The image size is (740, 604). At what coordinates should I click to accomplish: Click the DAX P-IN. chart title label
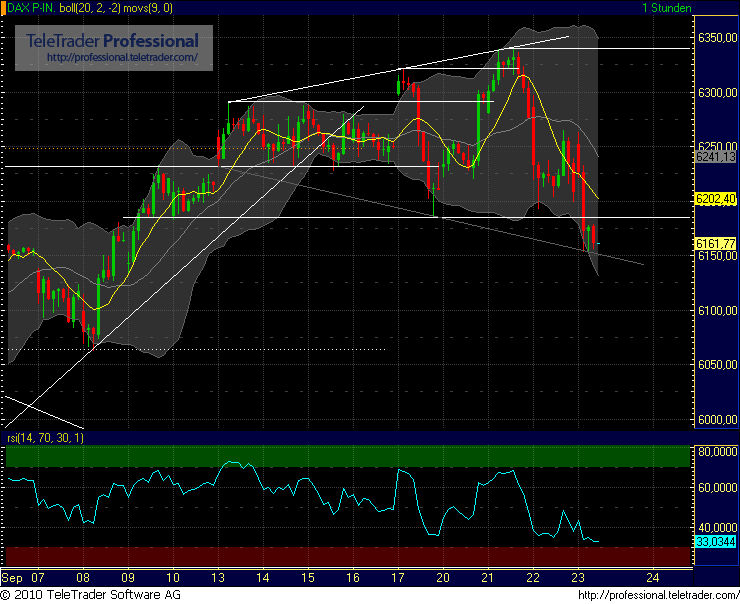pyautogui.click(x=32, y=8)
